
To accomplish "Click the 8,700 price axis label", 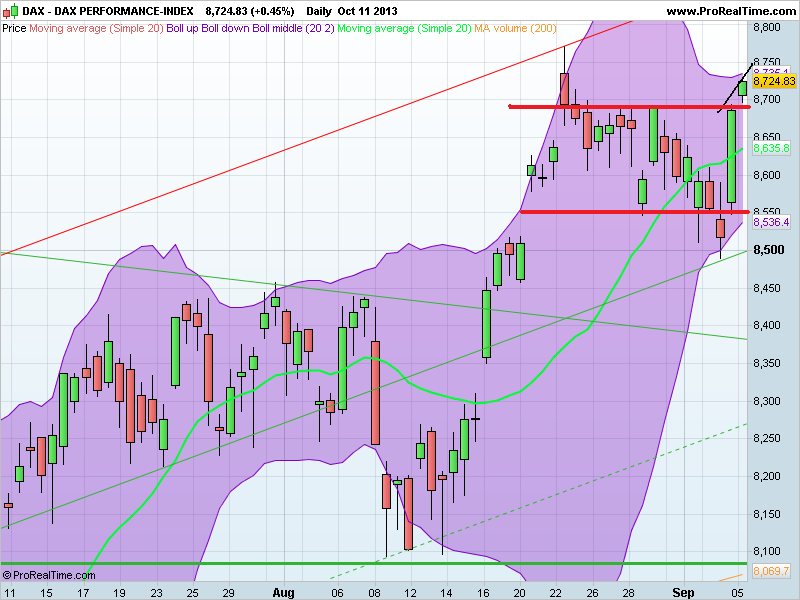I will tap(767, 99).
